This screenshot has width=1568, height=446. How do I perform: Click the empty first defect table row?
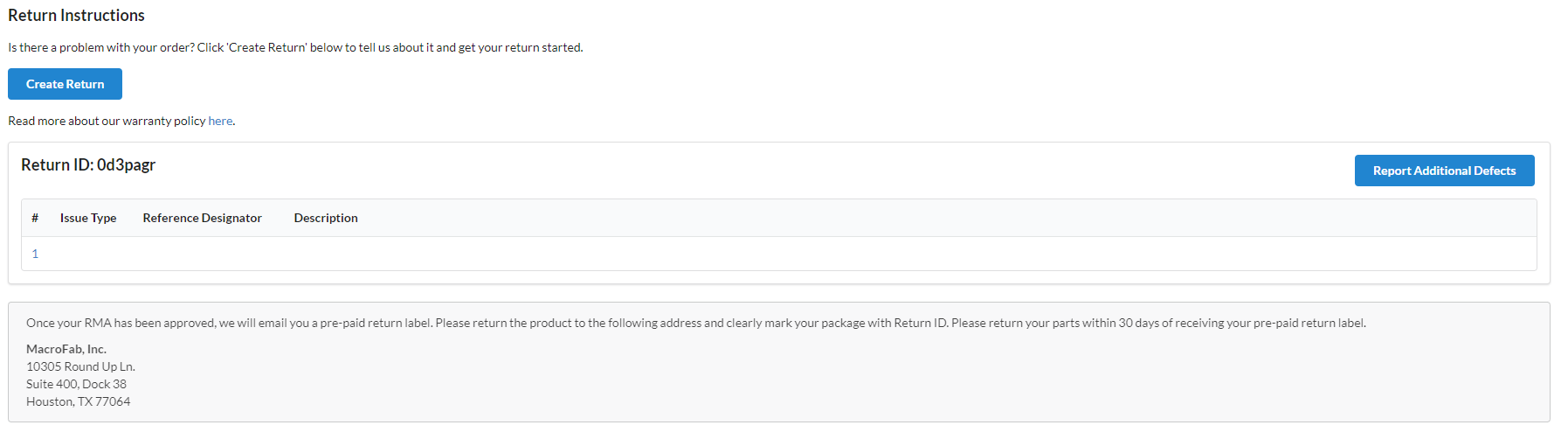coord(779,254)
